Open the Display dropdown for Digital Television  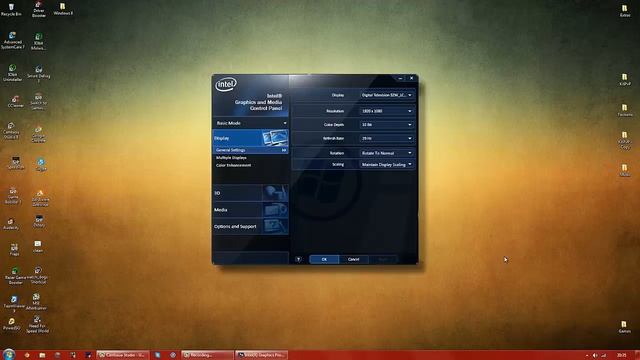pyautogui.click(x=387, y=95)
